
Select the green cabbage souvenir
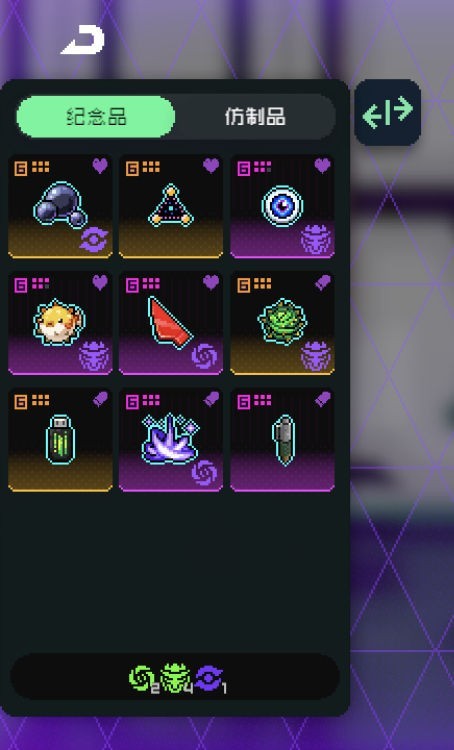tap(282, 323)
